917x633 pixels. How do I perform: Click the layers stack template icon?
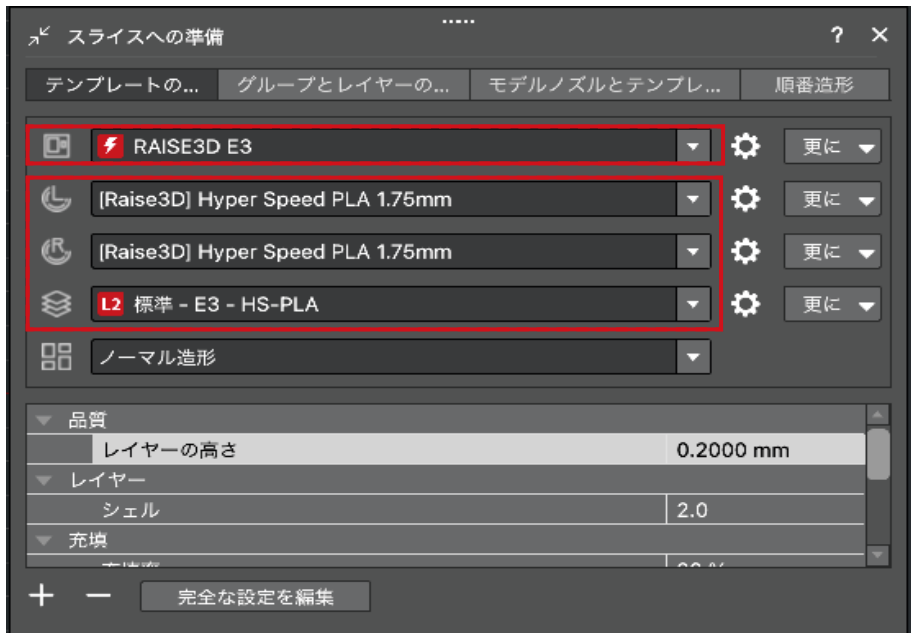pyautogui.click(x=57, y=304)
